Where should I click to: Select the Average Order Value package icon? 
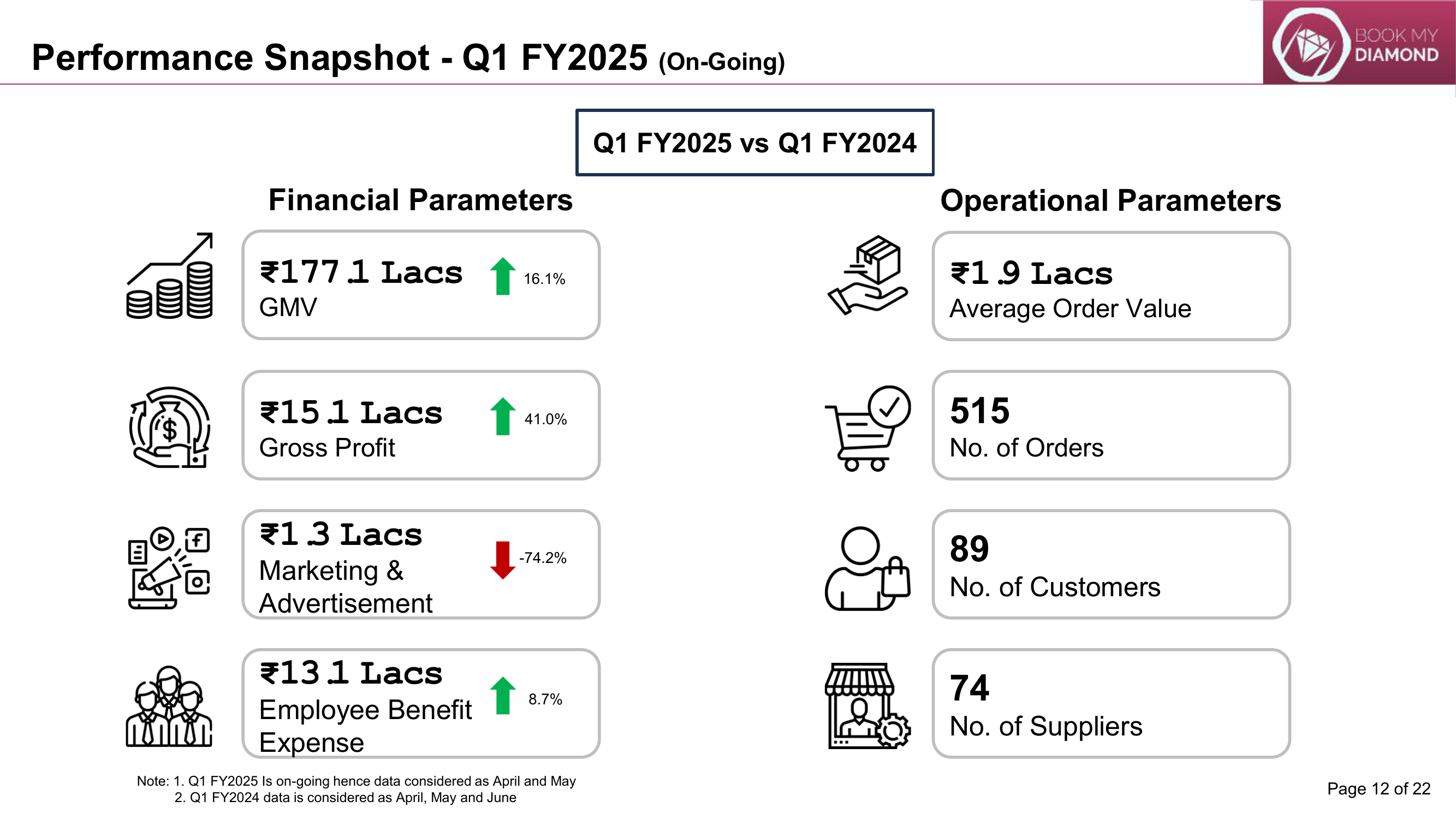tap(867, 275)
